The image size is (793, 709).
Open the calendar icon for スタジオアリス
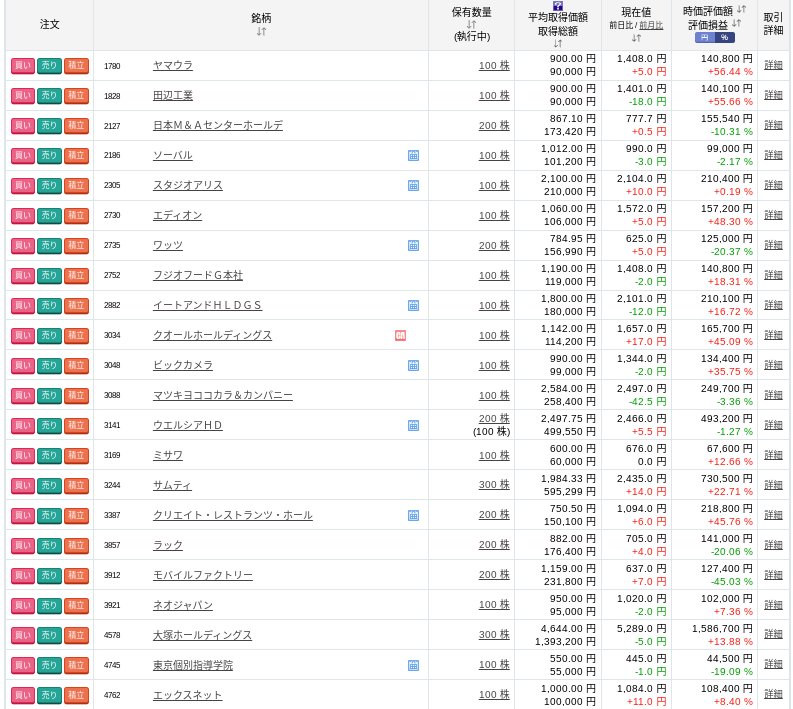click(413, 185)
